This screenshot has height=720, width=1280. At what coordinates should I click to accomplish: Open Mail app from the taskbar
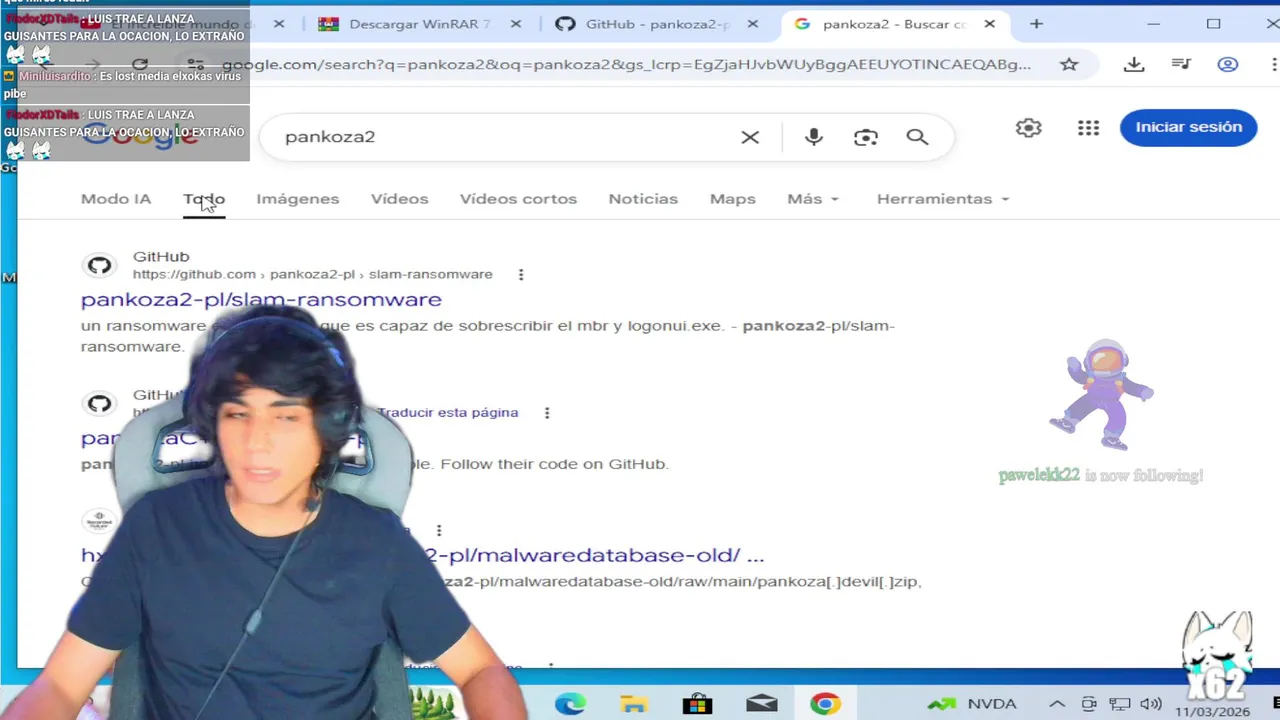coord(761,704)
